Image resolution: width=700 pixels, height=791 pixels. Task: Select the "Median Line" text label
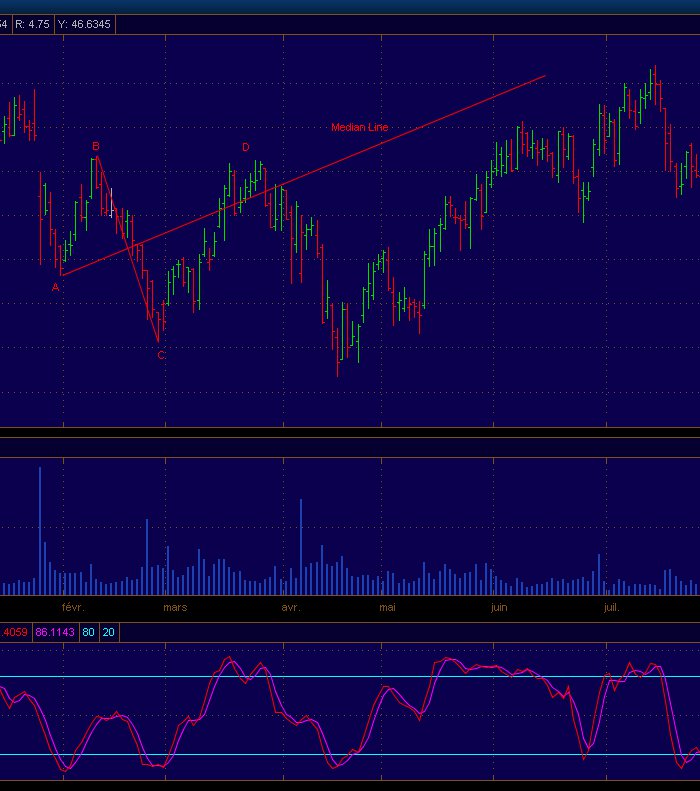tap(360, 128)
